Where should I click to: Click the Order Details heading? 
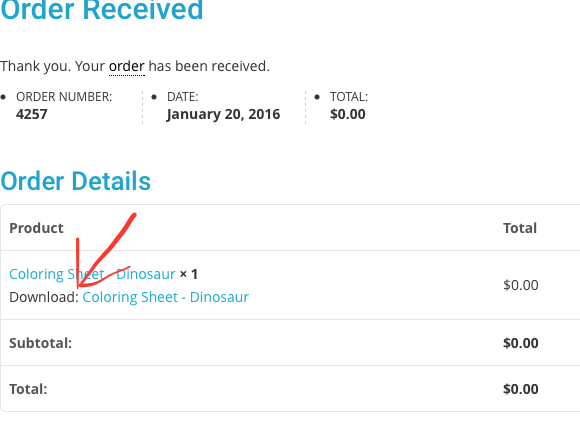(x=75, y=181)
